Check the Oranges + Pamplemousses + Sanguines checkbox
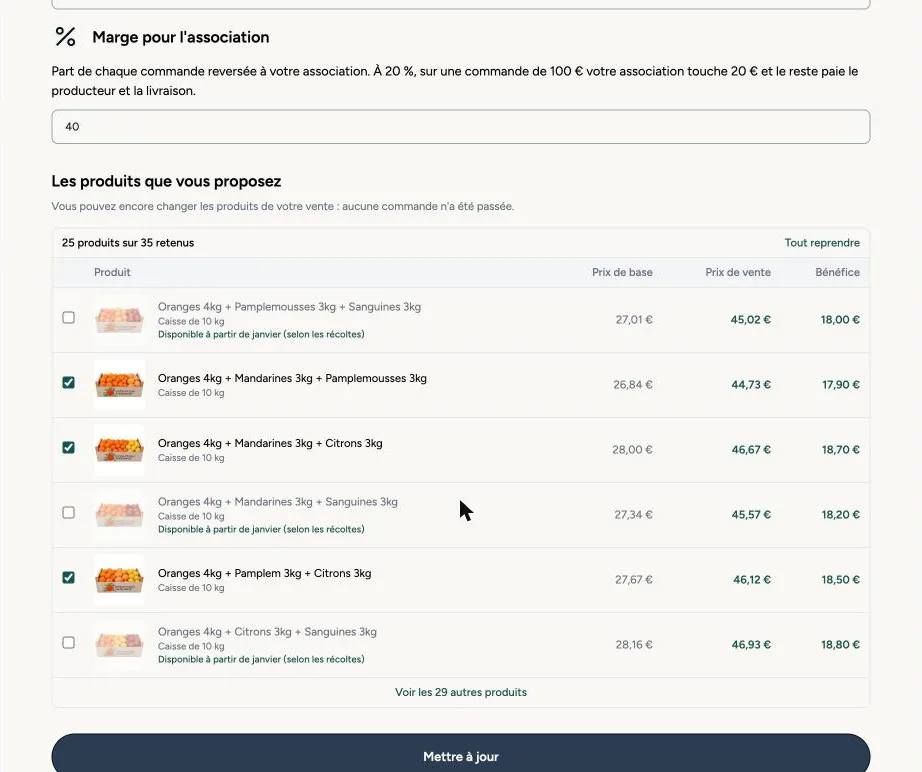Viewport: 922px width, 772px height. 69,318
